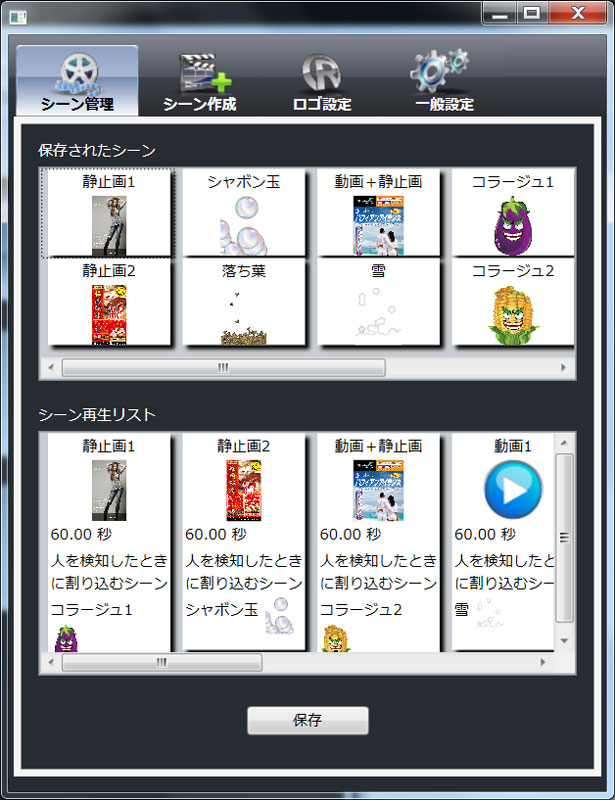Click playback list horizontal scroll right arrow
This screenshot has width=615, height=800.
(x=543, y=662)
